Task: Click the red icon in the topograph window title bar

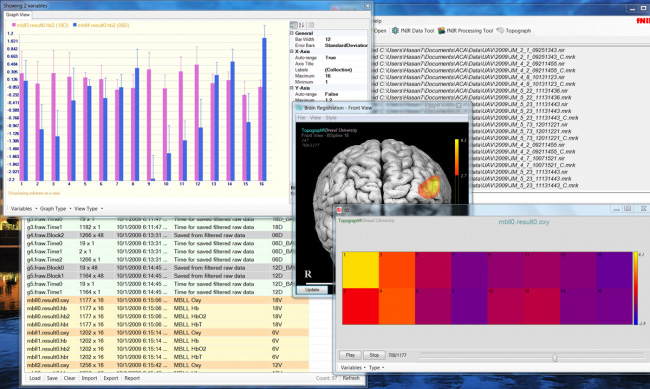Action: [339, 210]
